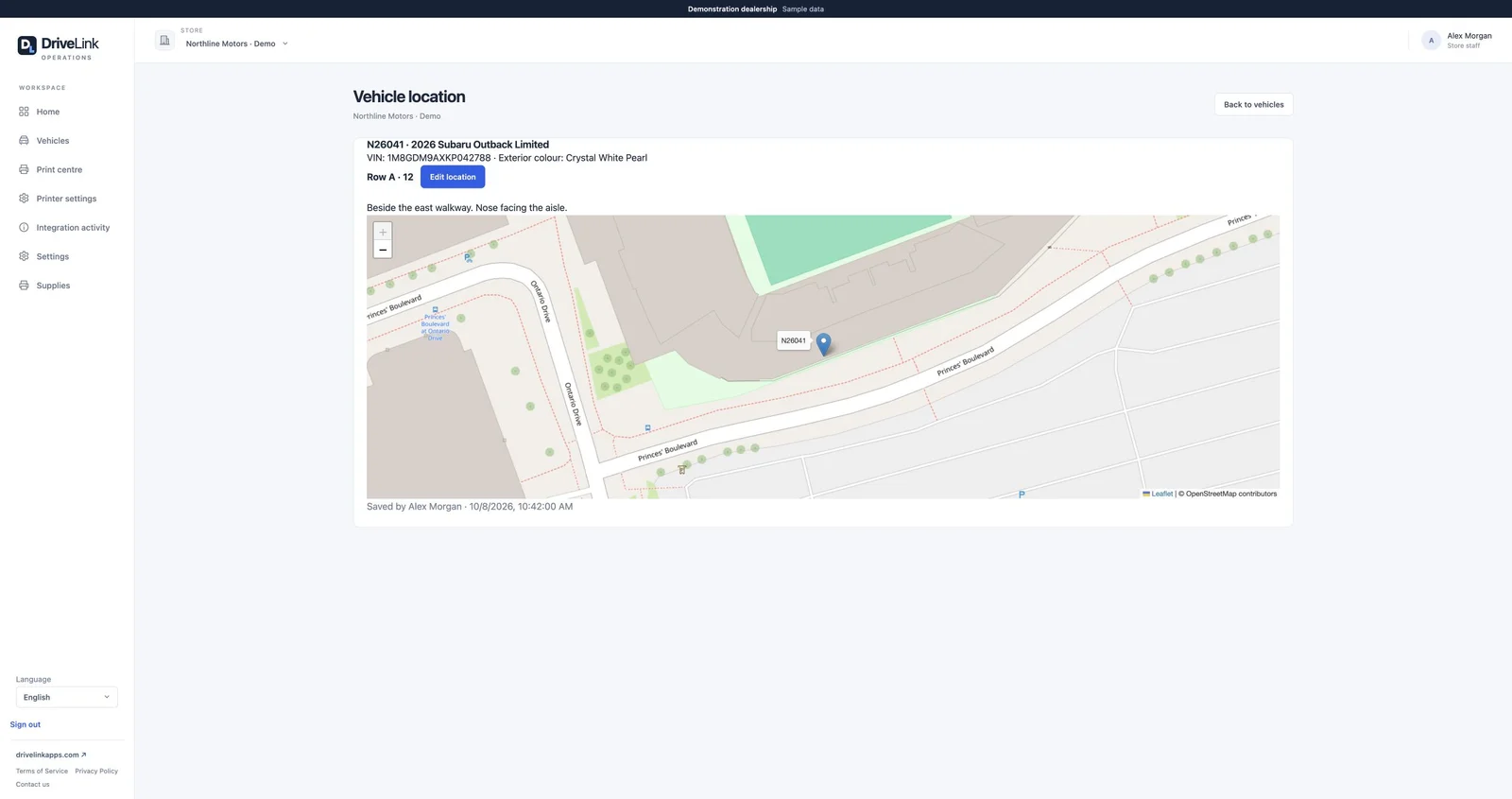1512x799 pixels.
Task: Click the N26041 map label
Action: (794, 340)
